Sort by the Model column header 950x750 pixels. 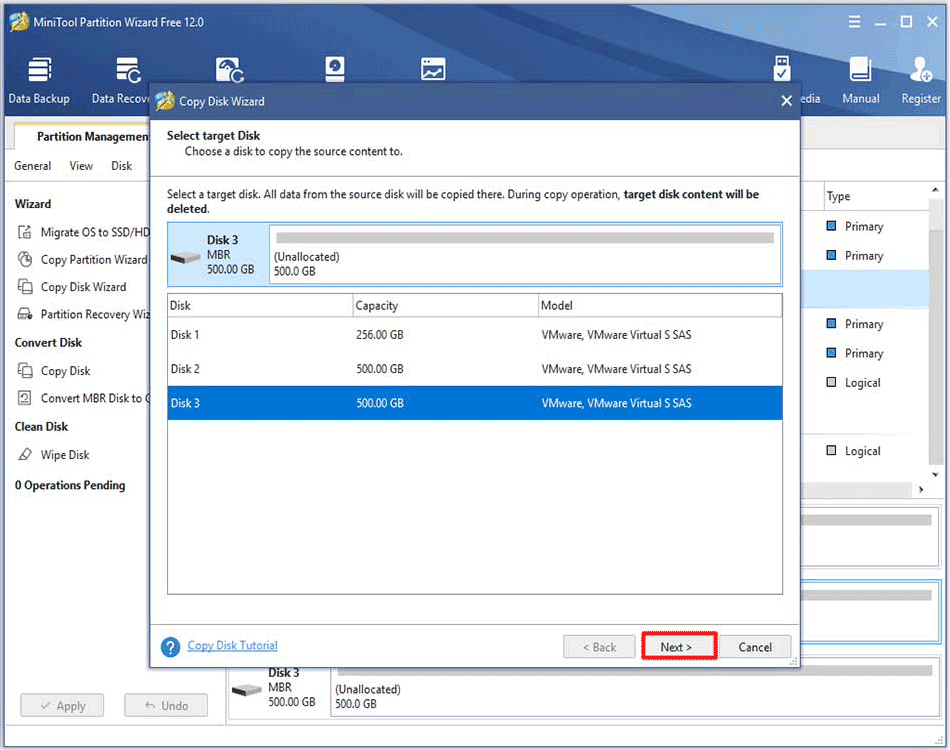pyautogui.click(x=660, y=305)
